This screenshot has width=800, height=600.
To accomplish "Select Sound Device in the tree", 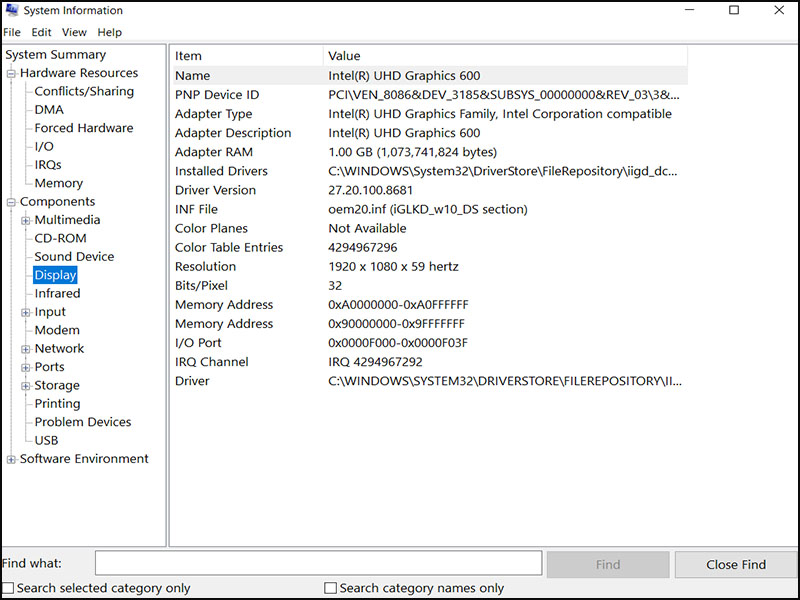I will (74, 257).
